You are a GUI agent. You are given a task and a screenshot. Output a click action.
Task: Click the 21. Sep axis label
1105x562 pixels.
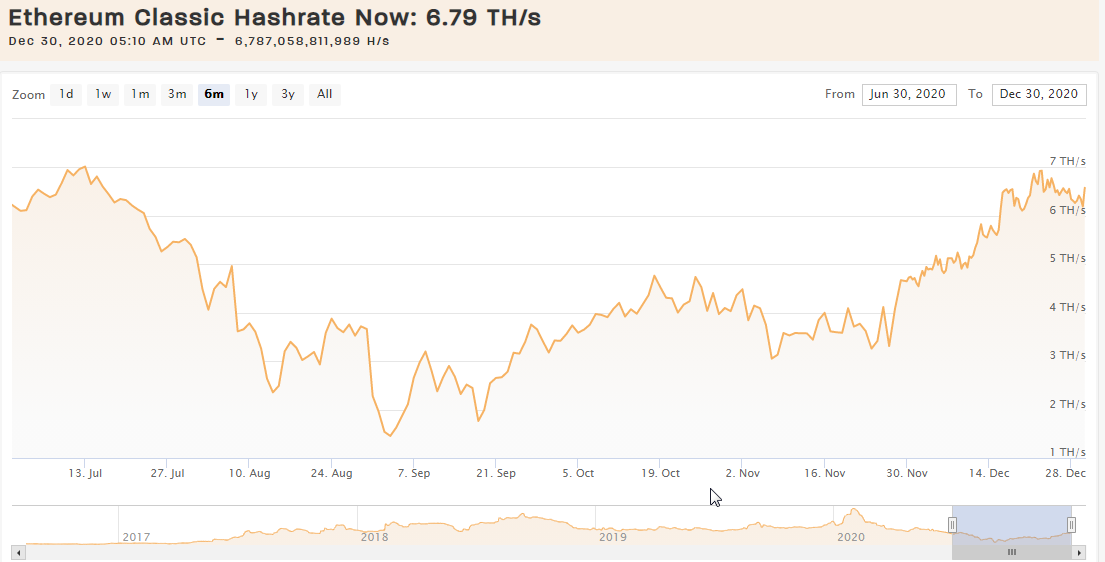tap(495, 473)
